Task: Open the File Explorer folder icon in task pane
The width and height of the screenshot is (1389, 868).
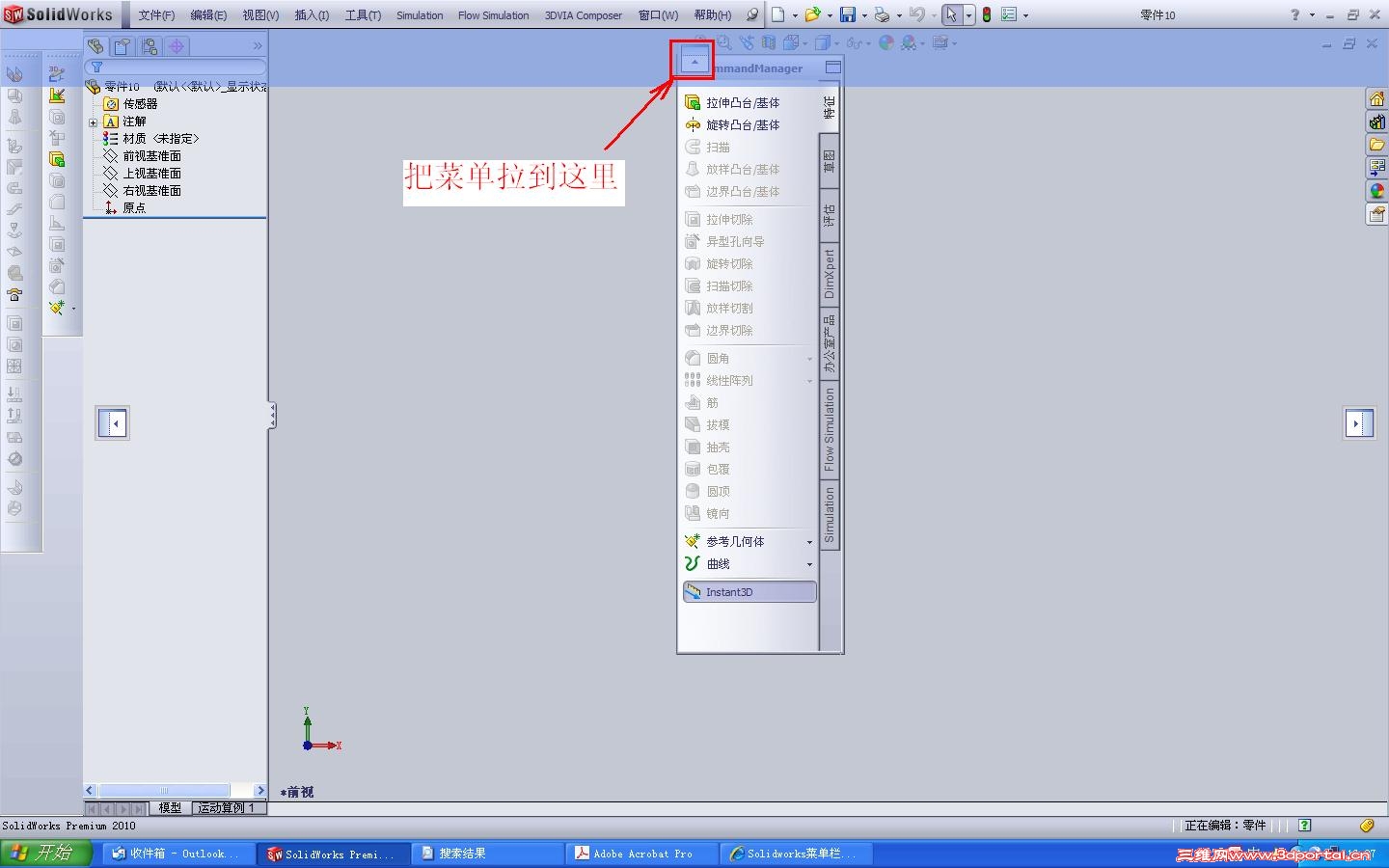Action: tap(1376, 145)
